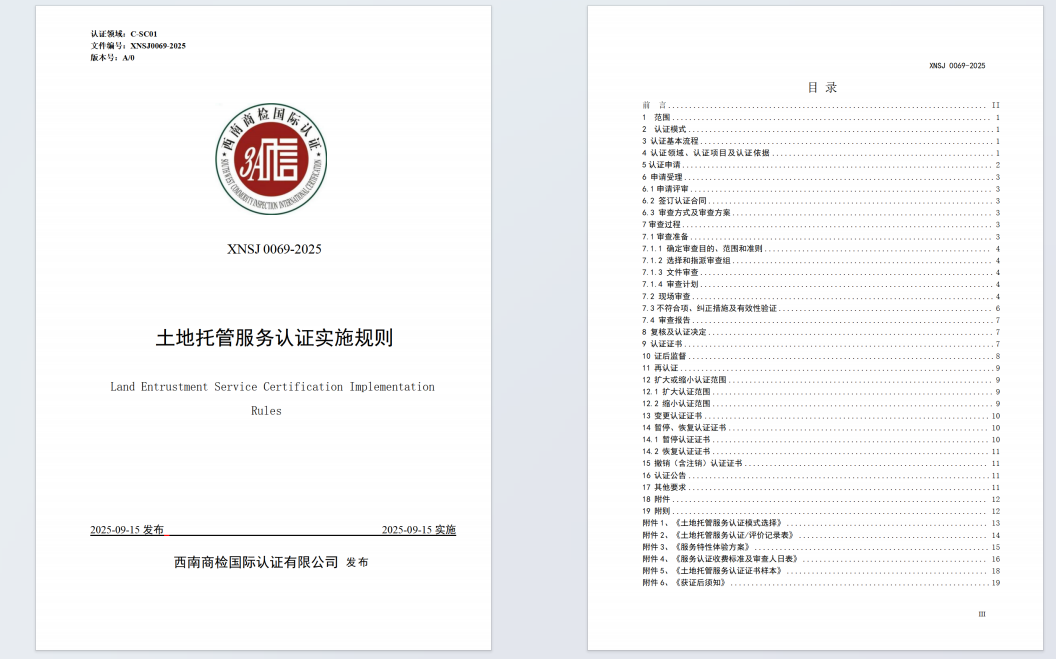Click page number 'III' at contents page bottom
The height and width of the screenshot is (659, 1056).
[x=982, y=615]
